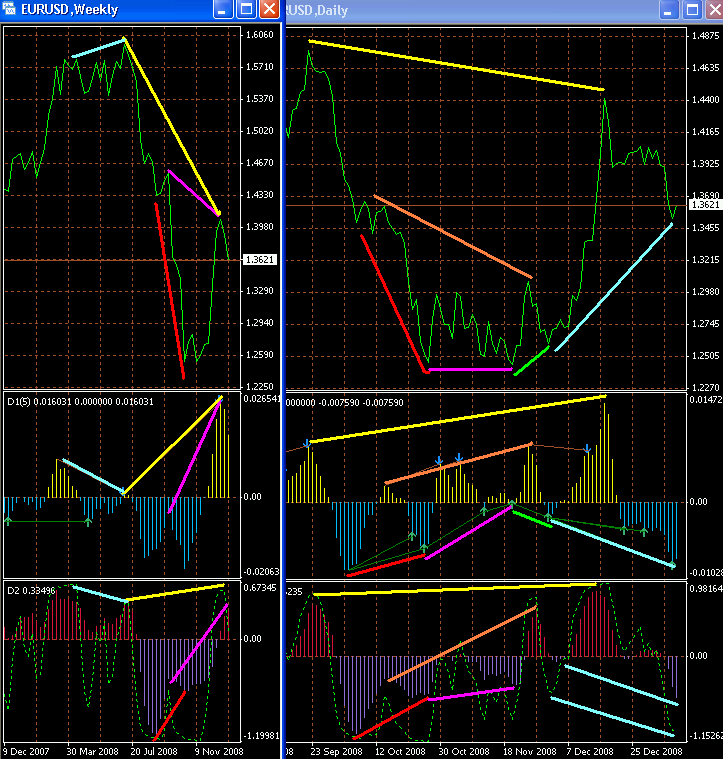Click the 7 Dec 2008 date label

[x=590, y=752]
